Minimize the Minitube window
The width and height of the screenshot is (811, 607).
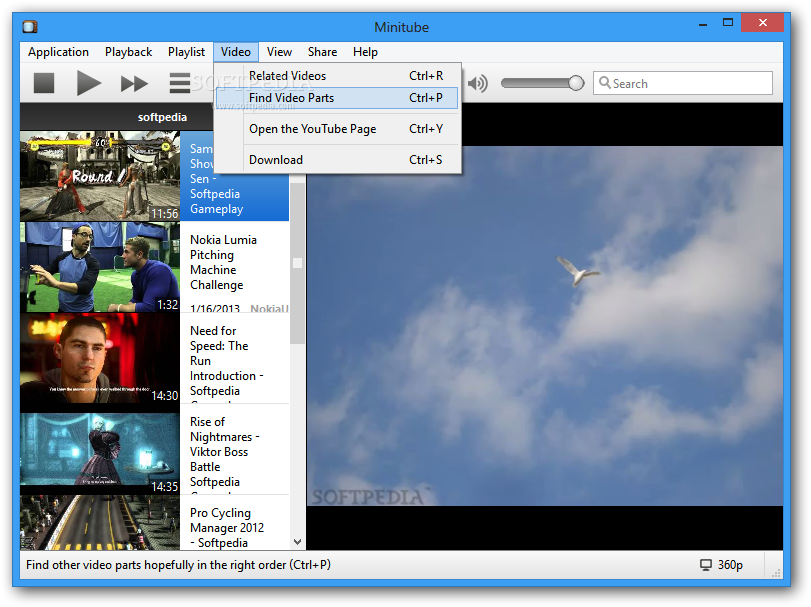coord(703,23)
